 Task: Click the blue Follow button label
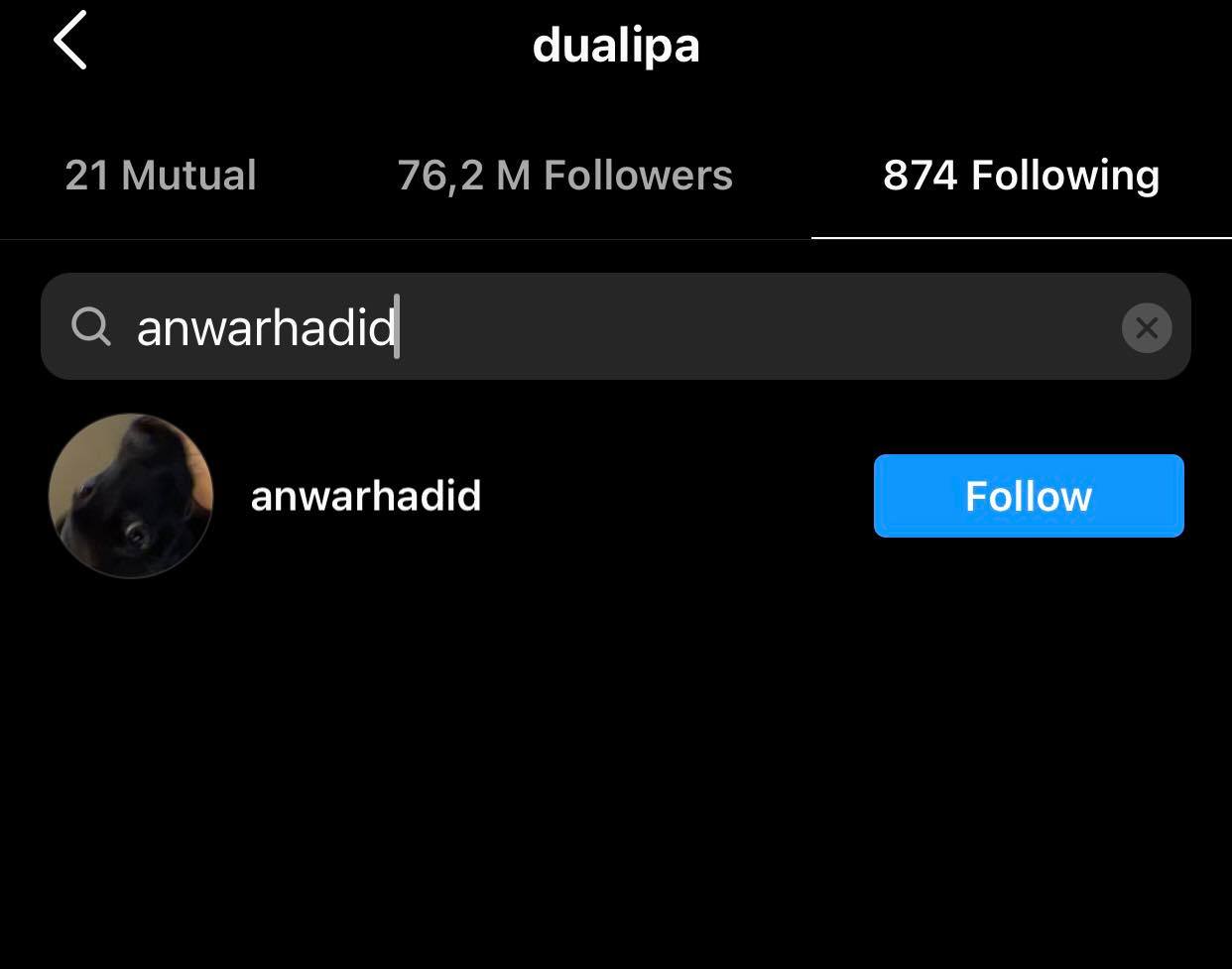[1029, 496]
